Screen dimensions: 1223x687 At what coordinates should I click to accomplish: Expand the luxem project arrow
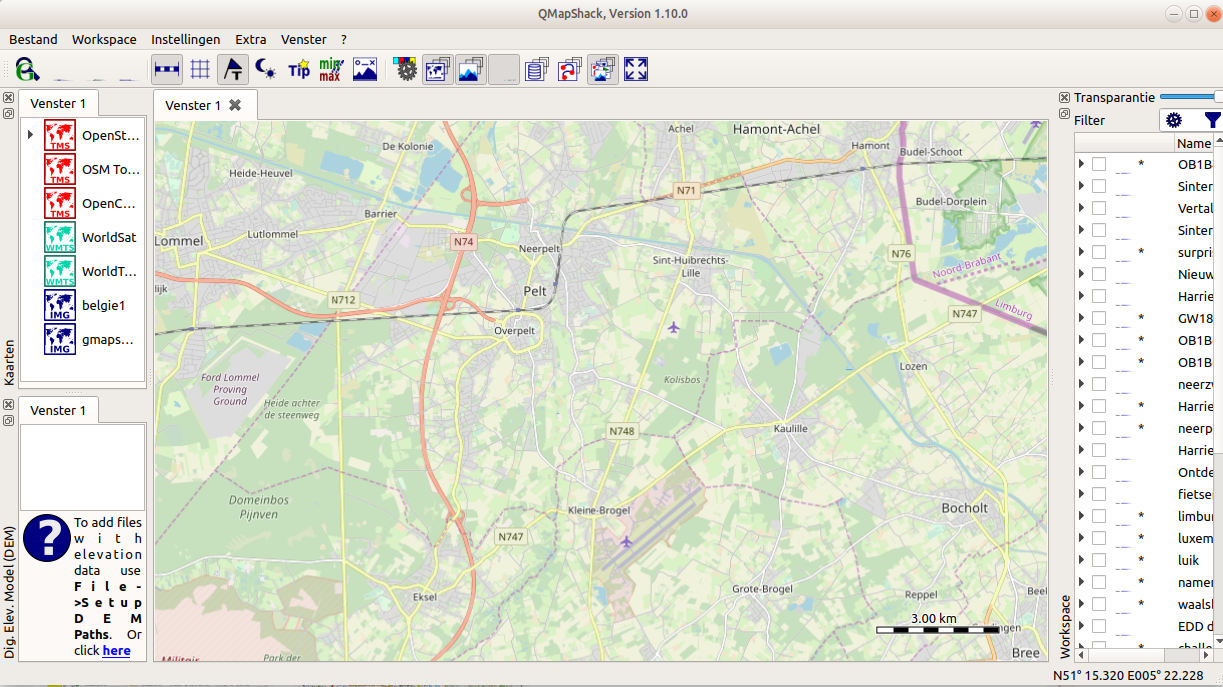tap(1081, 538)
